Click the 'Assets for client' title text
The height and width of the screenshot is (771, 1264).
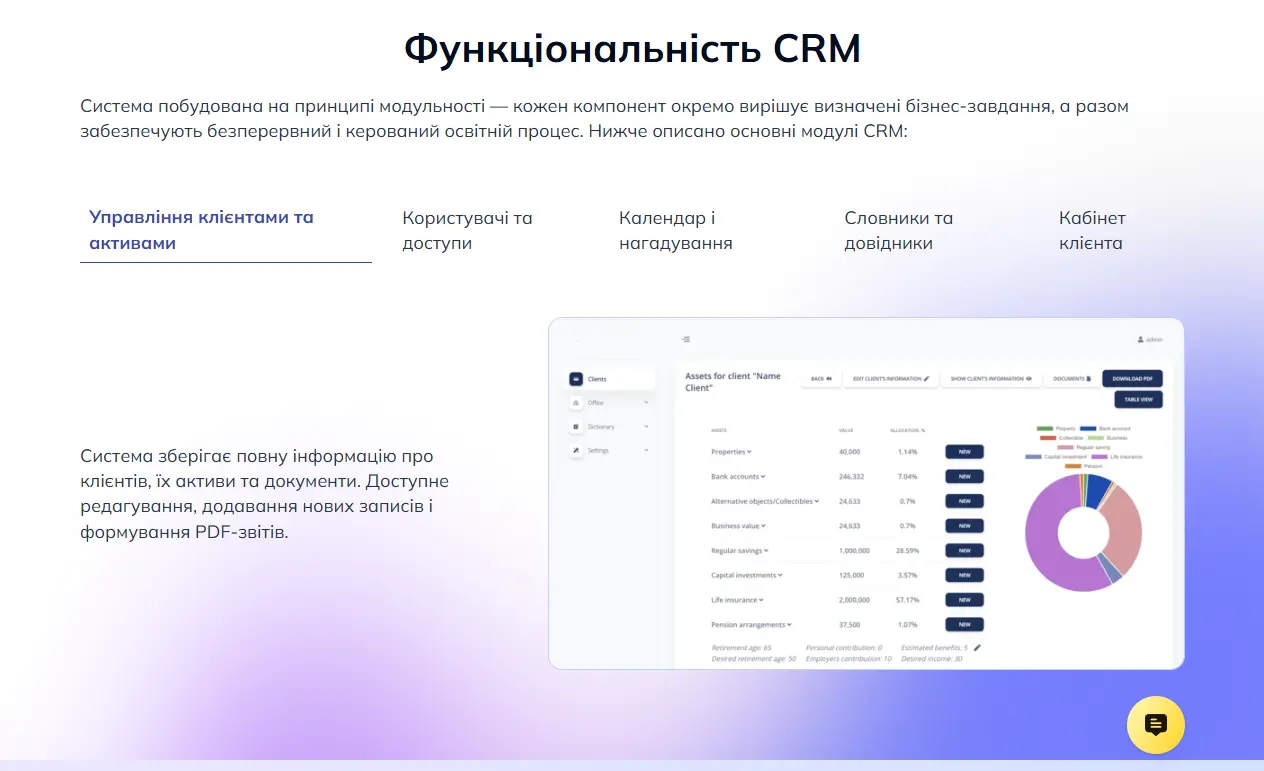click(732, 381)
